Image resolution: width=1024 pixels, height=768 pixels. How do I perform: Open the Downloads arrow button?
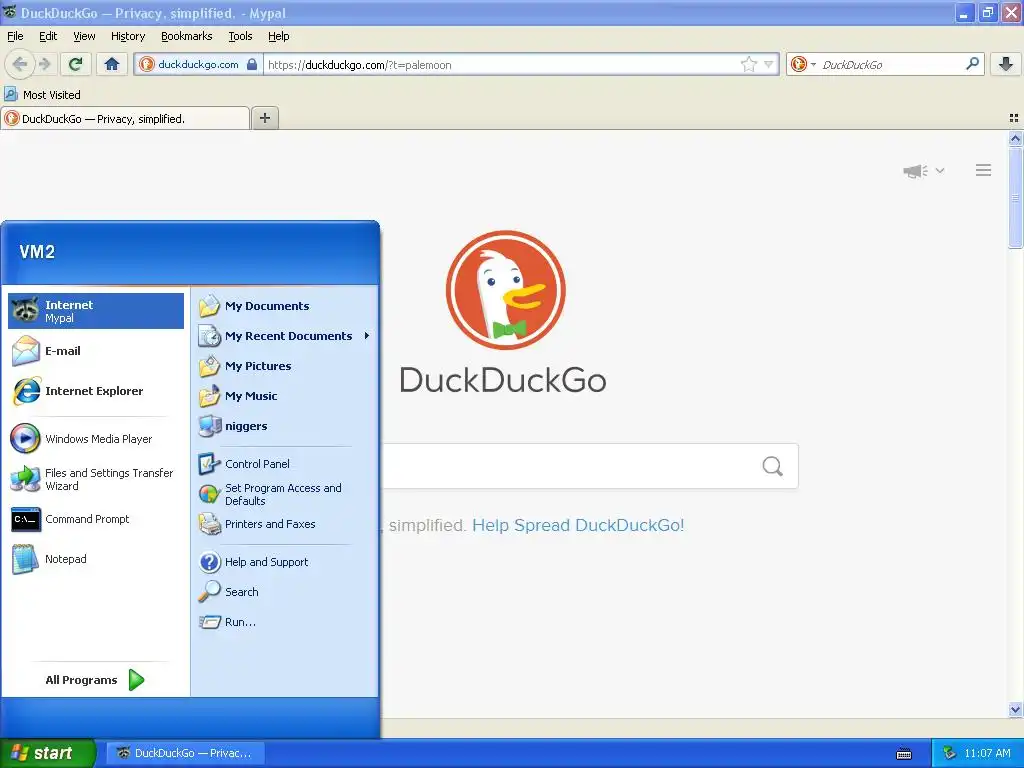(x=1006, y=64)
